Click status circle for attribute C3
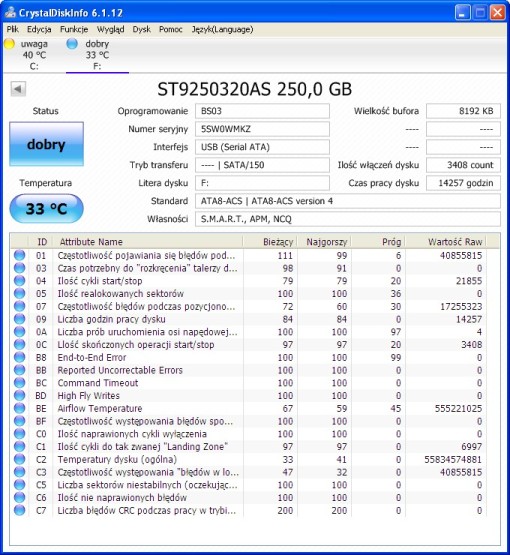The image size is (510, 555). coord(19,472)
